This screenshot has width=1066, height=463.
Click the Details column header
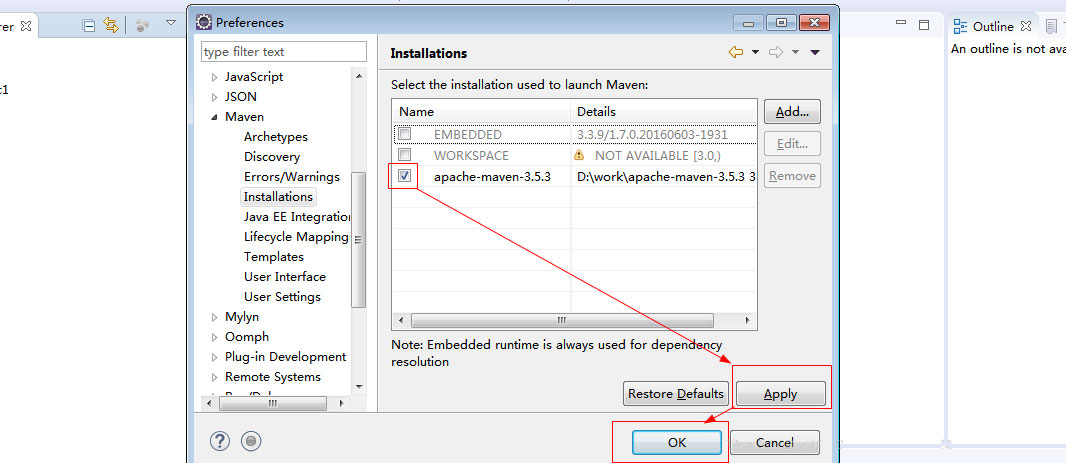664,112
